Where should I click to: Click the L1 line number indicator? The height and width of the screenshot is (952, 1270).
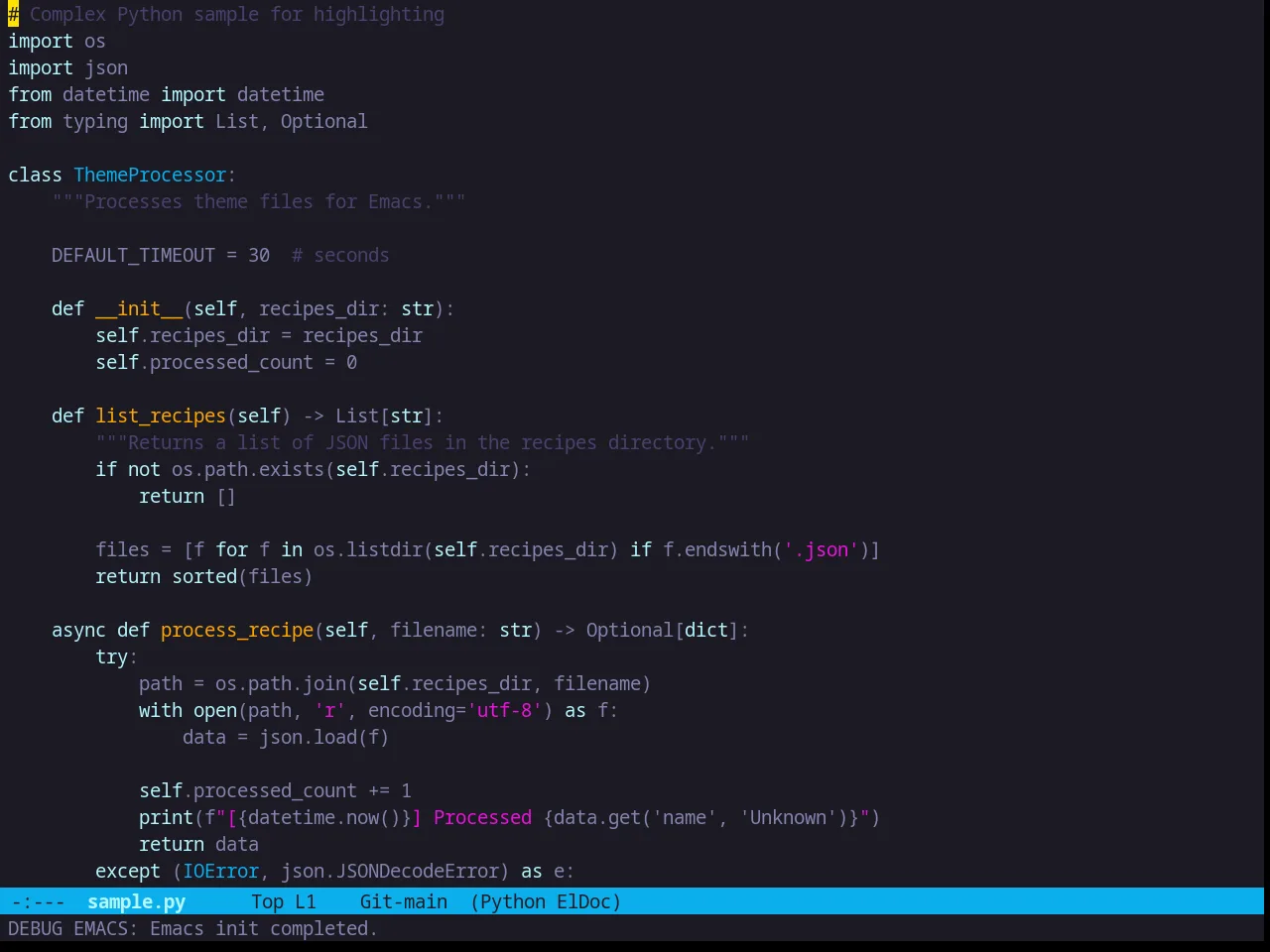tap(306, 901)
